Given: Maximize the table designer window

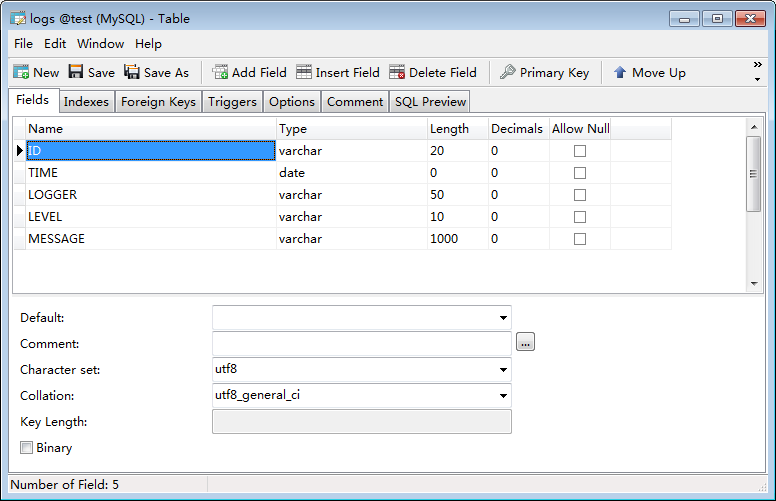Looking at the screenshot, I should point(717,19).
